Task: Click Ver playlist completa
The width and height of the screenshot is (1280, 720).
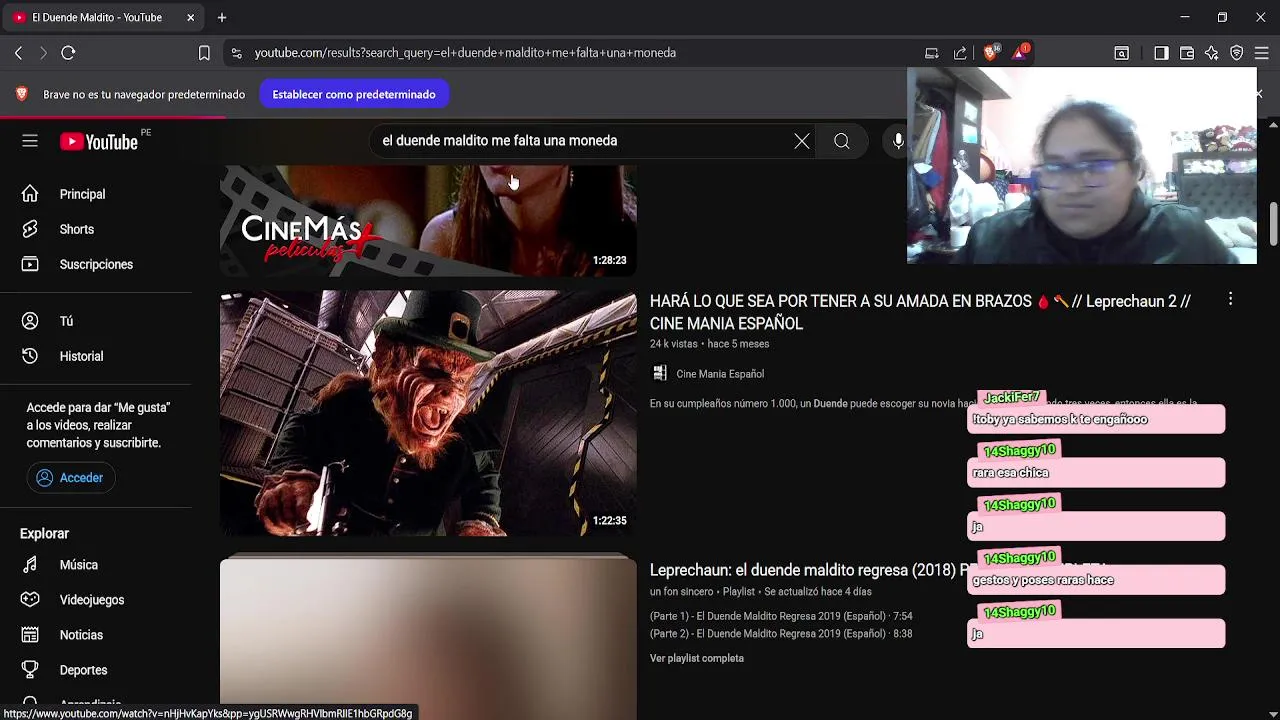Action: point(697,658)
